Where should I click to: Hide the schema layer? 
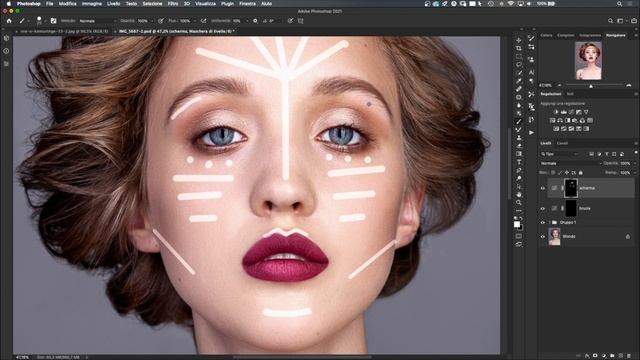pos(543,188)
